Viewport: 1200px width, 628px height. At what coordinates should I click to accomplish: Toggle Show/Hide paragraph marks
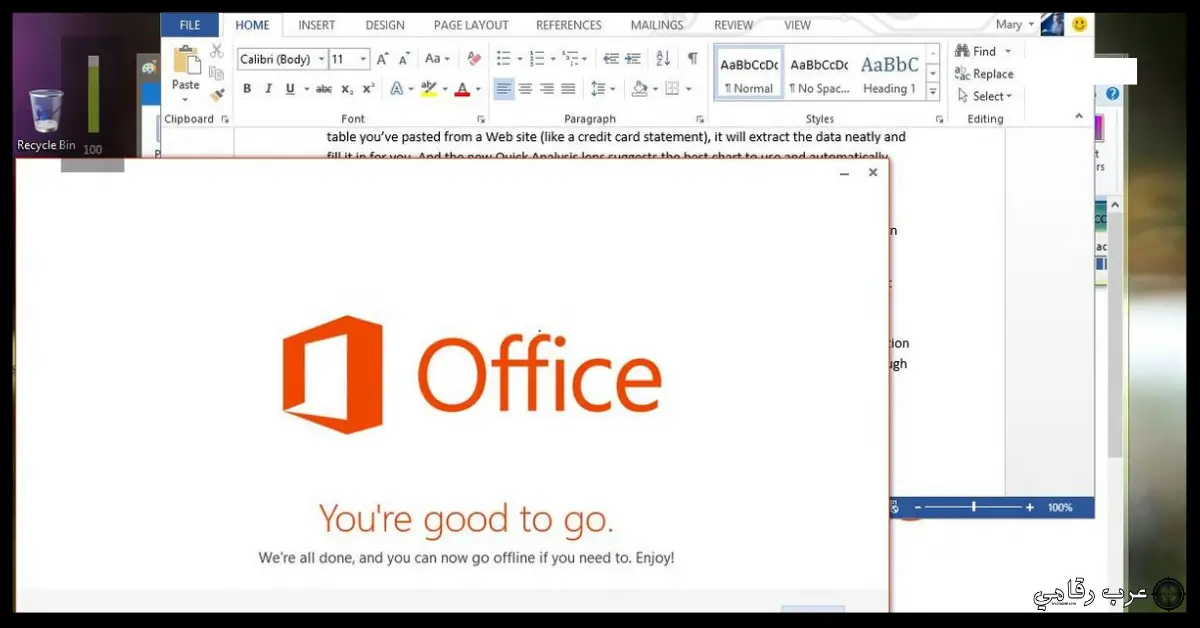[692, 59]
